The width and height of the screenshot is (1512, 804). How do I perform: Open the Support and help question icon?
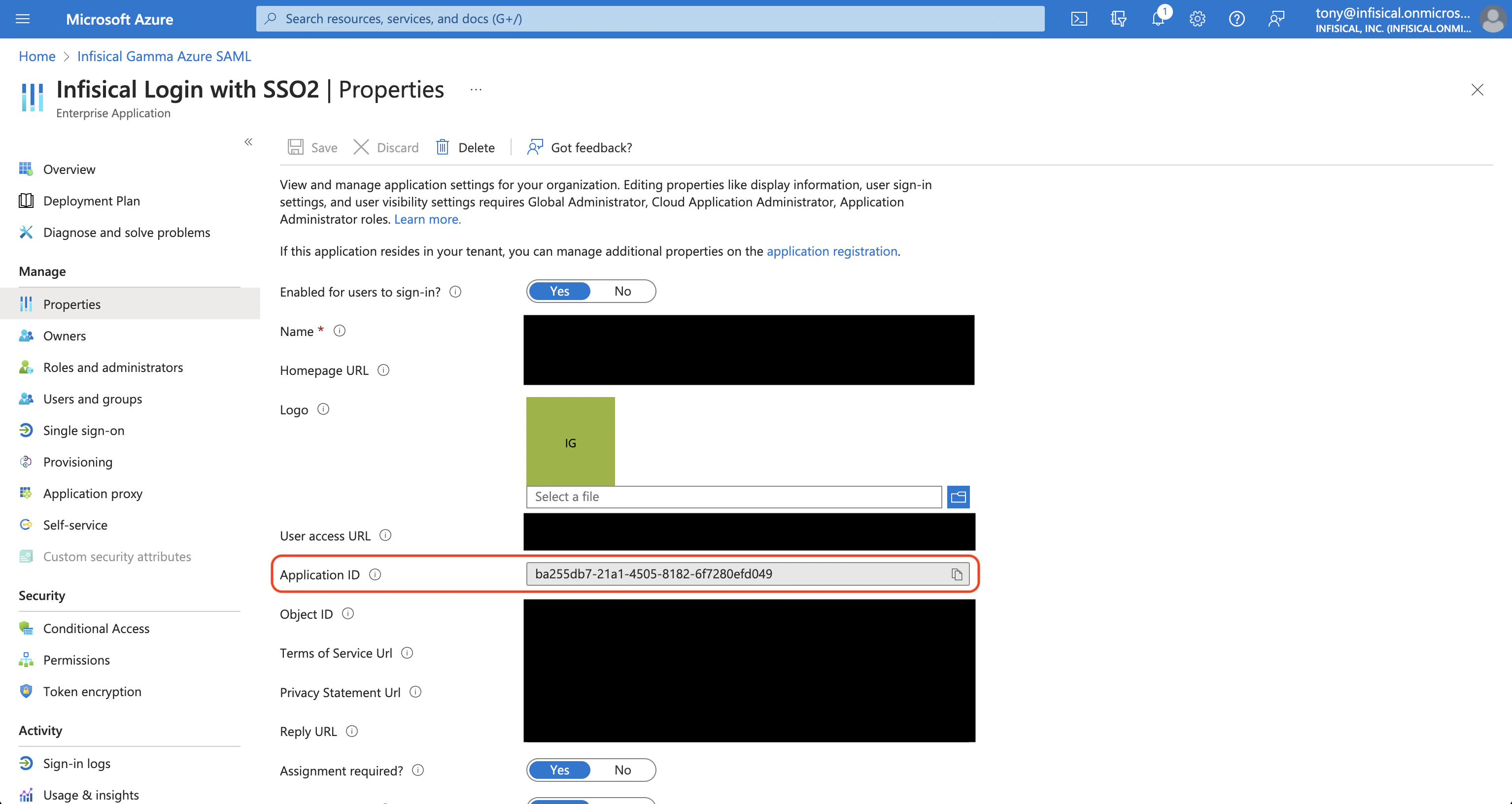coord(1237,19)
